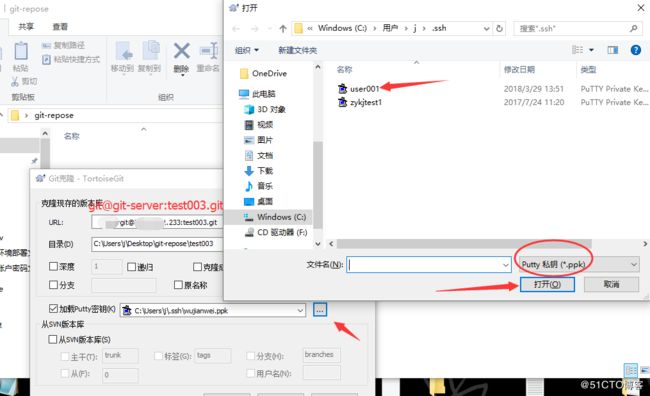Select CD 驱动器 (F:) in sidebar
650x396 pixels.
[276, 232]
